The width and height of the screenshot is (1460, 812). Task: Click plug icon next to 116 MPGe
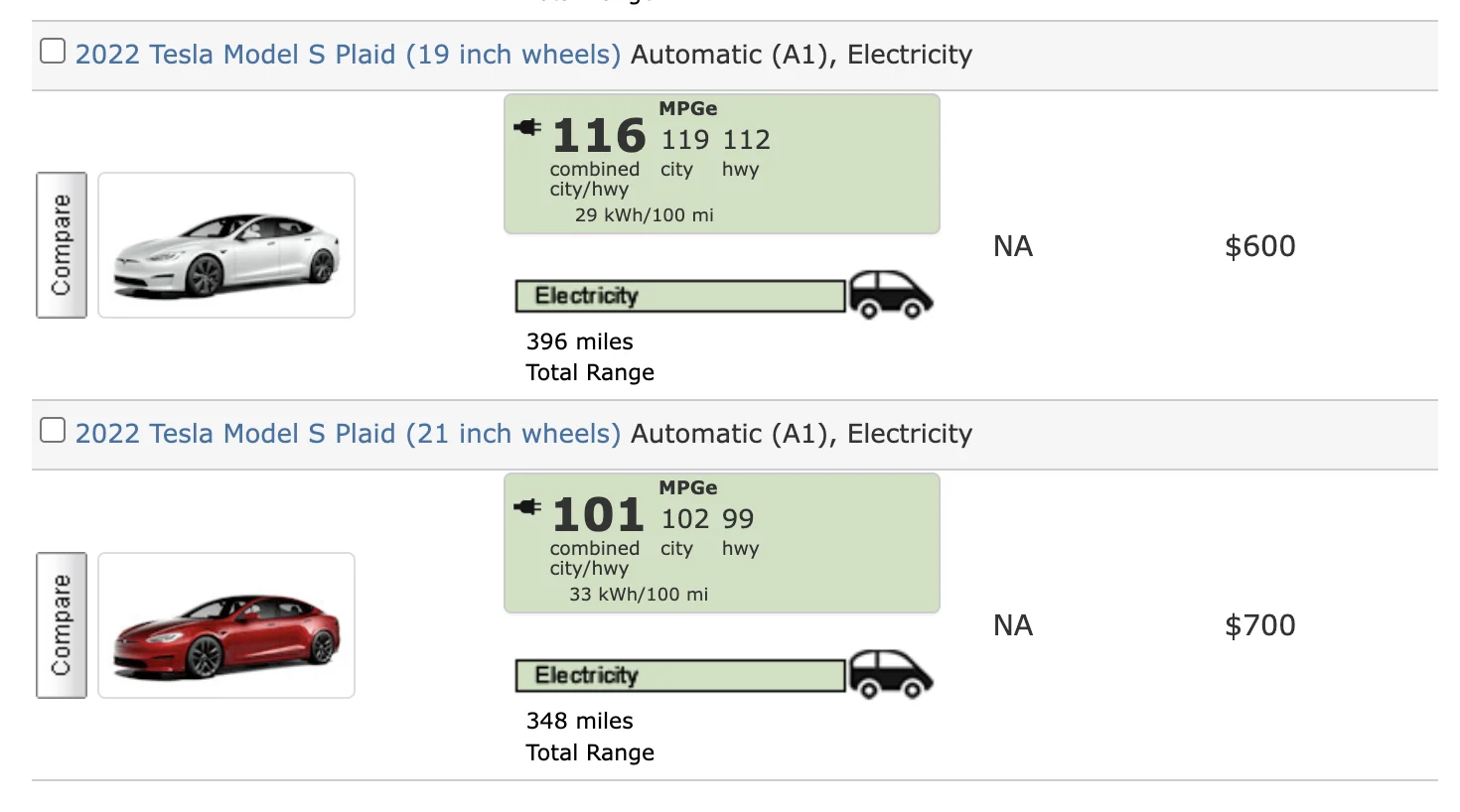click(x=527, y=127)
